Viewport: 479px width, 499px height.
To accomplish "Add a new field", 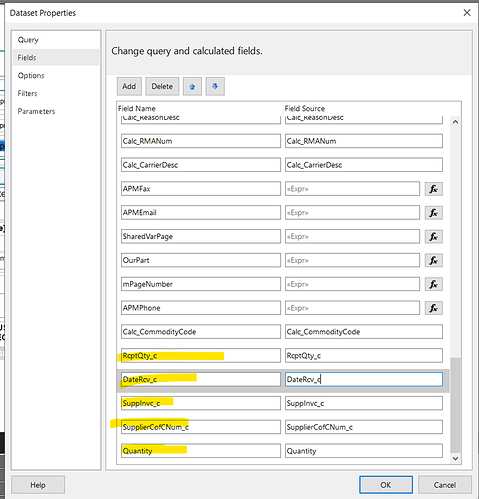I will [x=129, y=86].
